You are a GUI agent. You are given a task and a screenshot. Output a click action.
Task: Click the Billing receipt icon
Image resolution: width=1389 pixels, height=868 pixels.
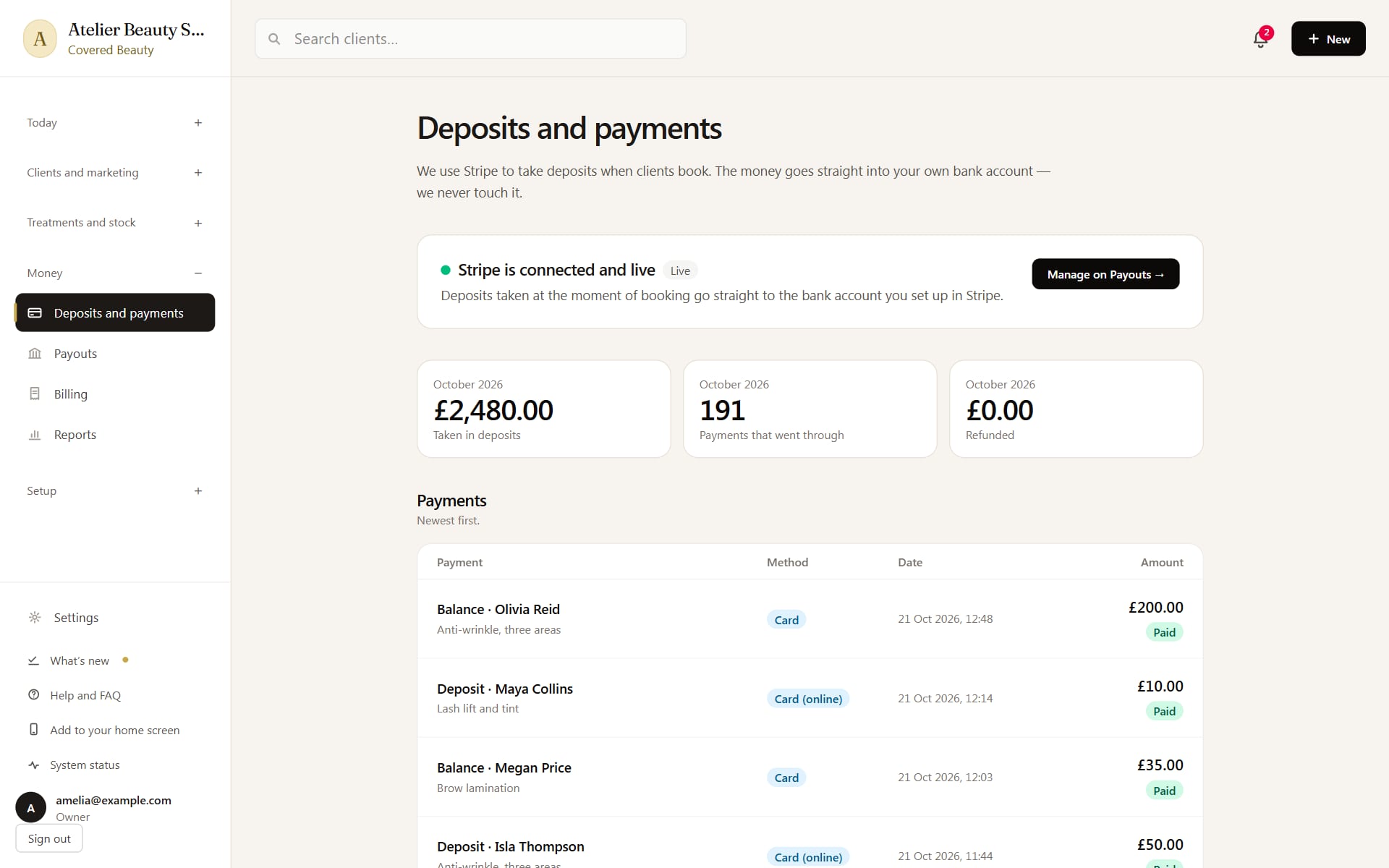click(35, 394)
